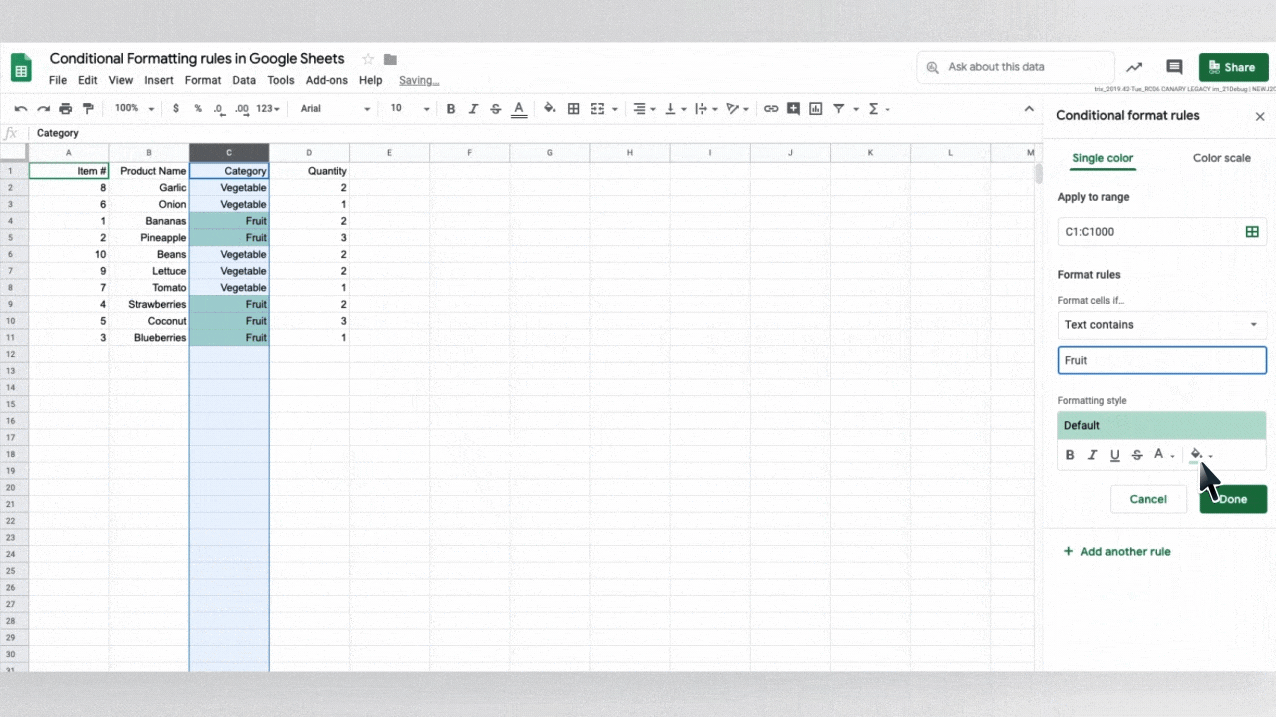Open the main toolbar text color picker
1276x717 pixels.
[518, 109]
